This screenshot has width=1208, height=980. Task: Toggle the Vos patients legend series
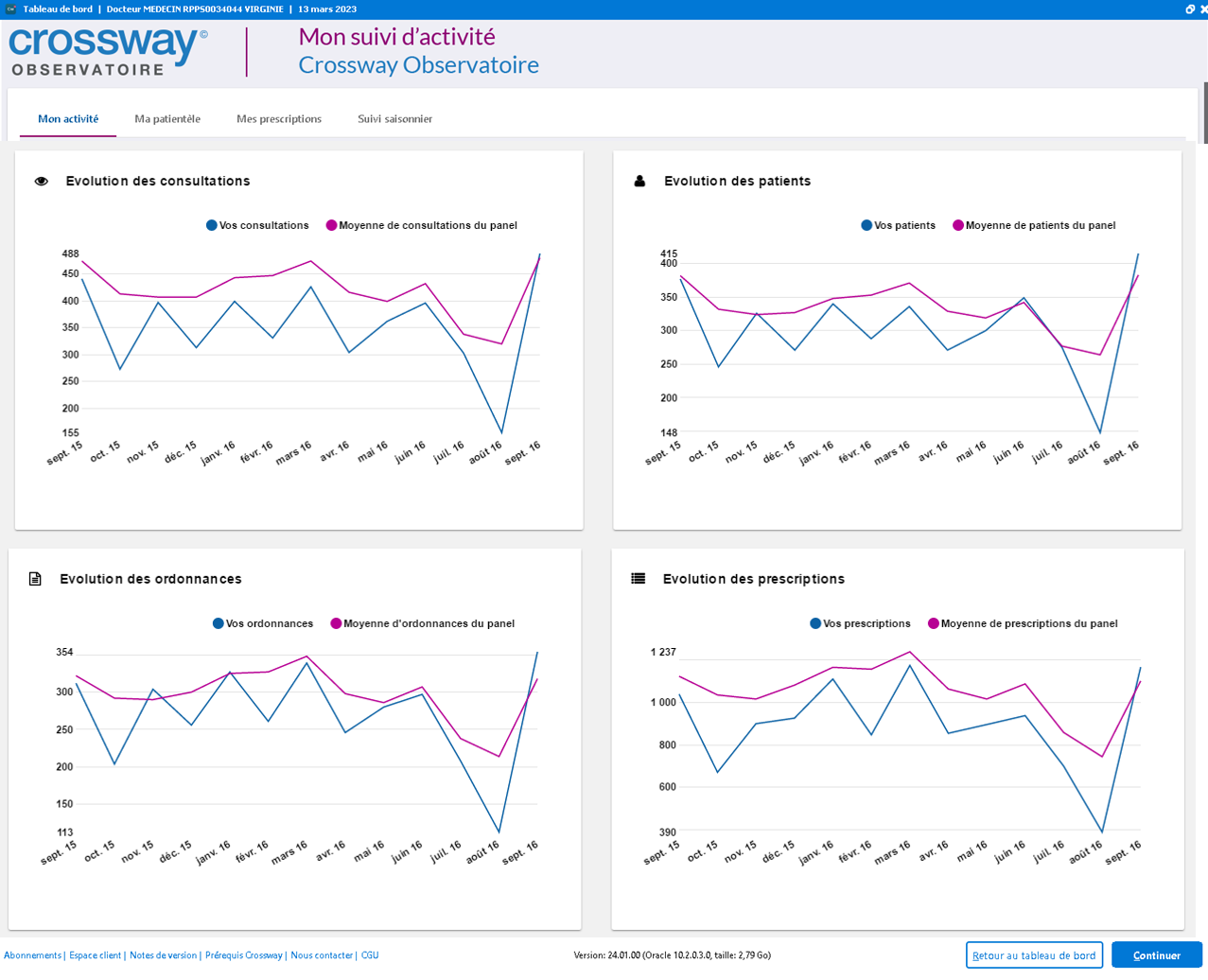(898, 225)
